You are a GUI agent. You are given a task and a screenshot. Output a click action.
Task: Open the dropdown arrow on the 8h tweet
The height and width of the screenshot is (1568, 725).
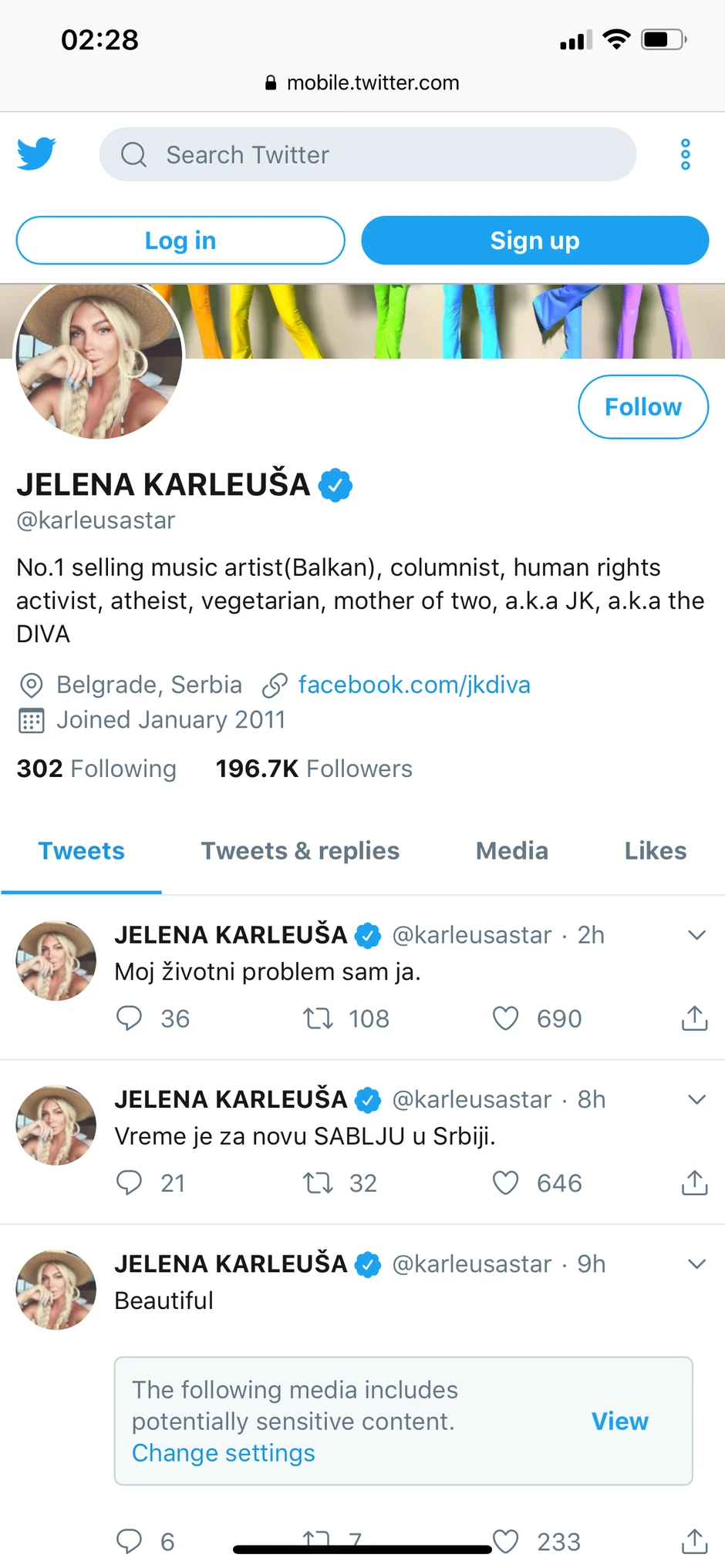pyautogui.click(x=696, y=1099)
